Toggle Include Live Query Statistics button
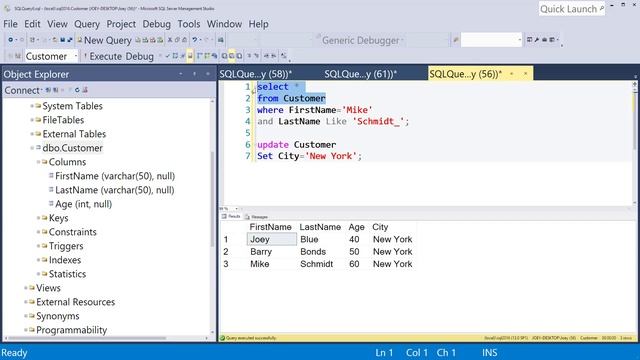This screenshot has height=360, width=640. coord(207,56)
